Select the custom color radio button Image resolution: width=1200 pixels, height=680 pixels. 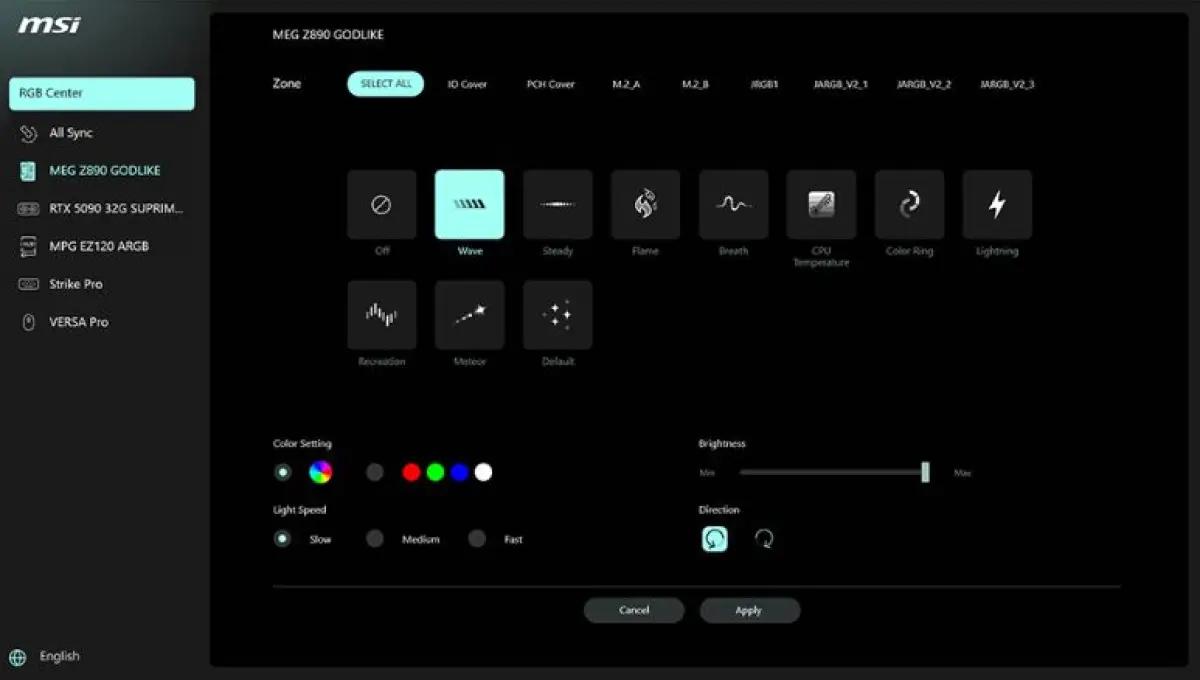375,472
